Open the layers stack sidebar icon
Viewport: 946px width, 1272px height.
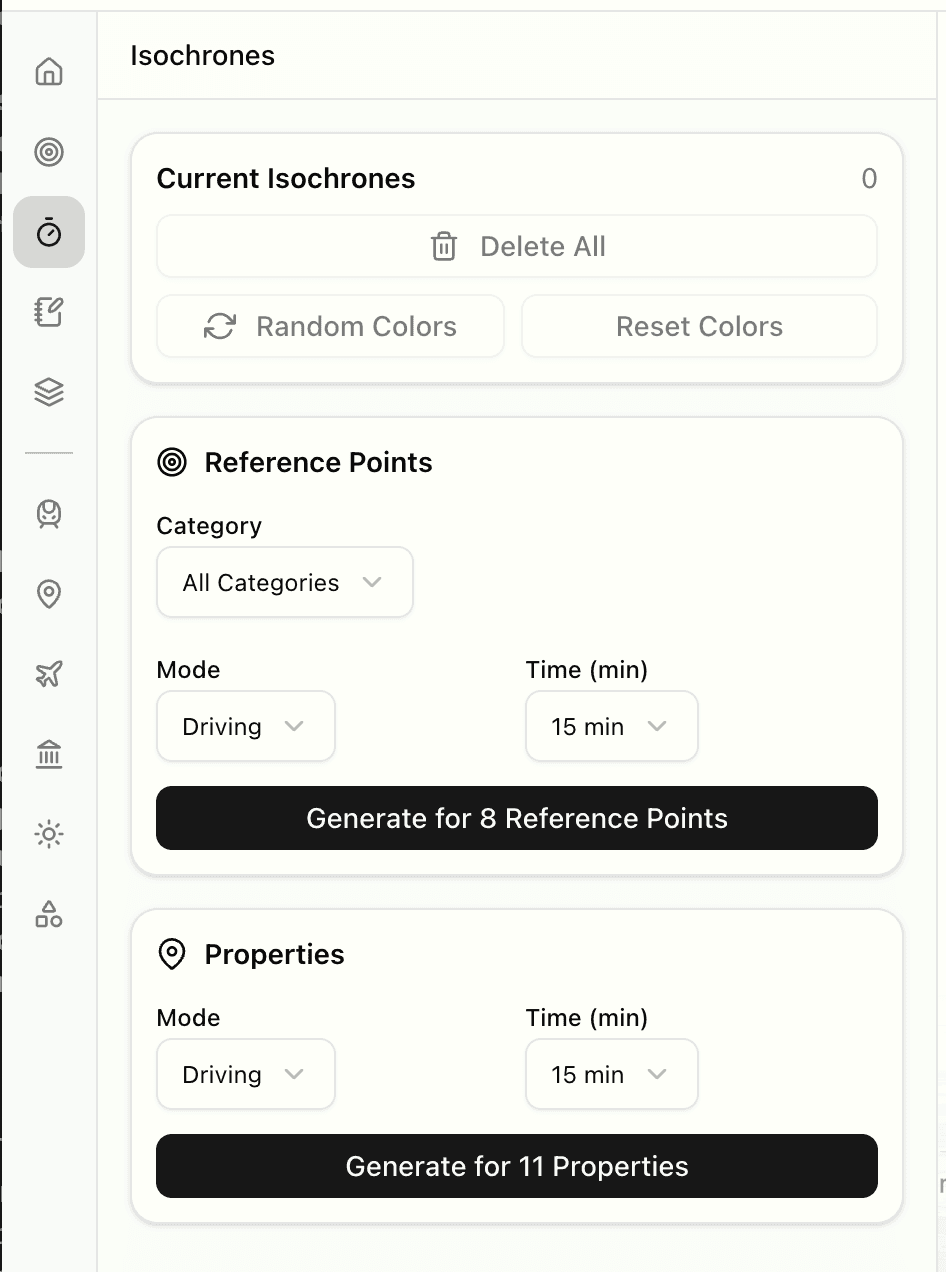pyautogui.click(x=48, y=392)
